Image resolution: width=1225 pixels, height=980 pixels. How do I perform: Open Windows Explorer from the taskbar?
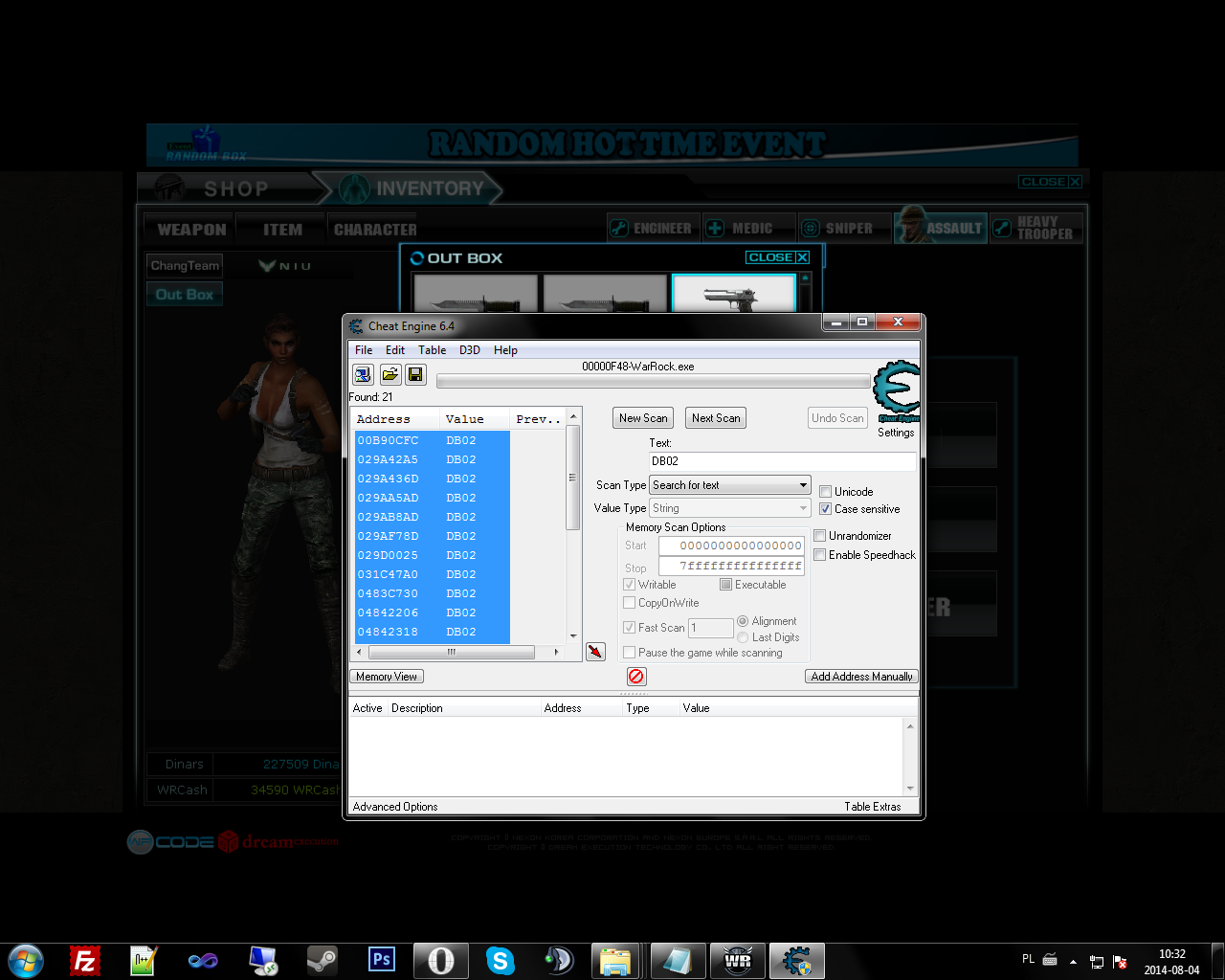pyautogui.click(x=616, y=961)
